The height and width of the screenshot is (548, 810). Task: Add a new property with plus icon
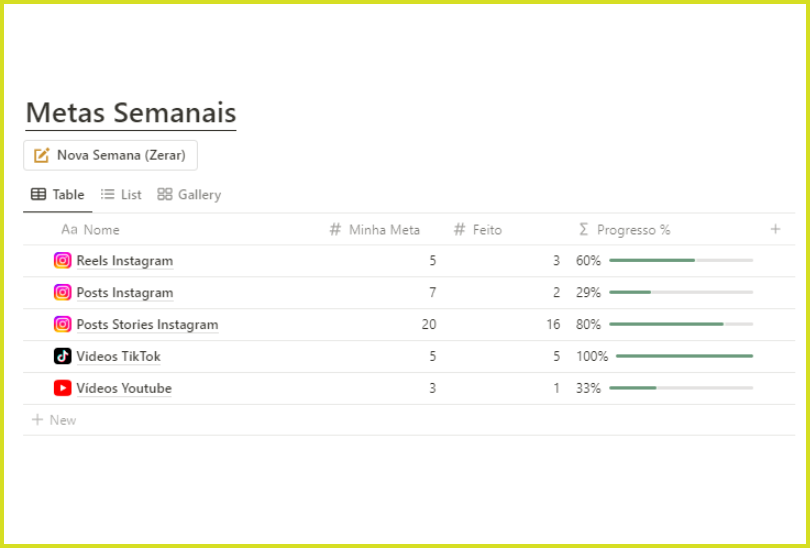[775, 229]
